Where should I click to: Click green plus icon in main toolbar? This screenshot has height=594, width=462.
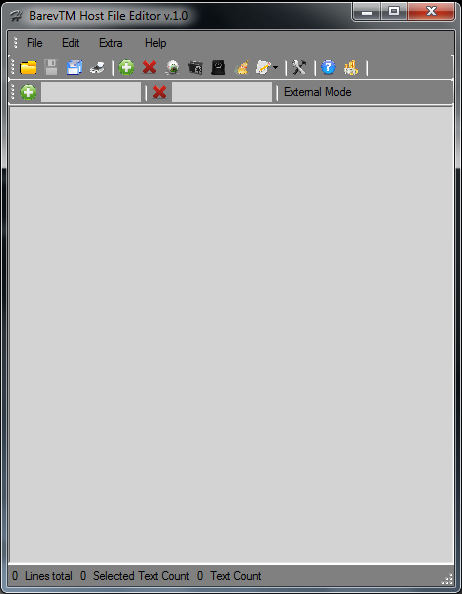pyautogui.click(x=126, y=67)
